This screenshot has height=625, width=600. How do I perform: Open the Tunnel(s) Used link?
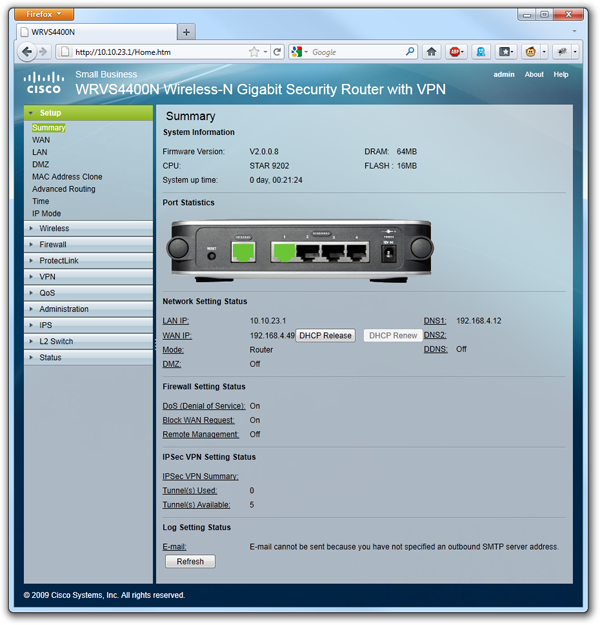coord(190,491)
